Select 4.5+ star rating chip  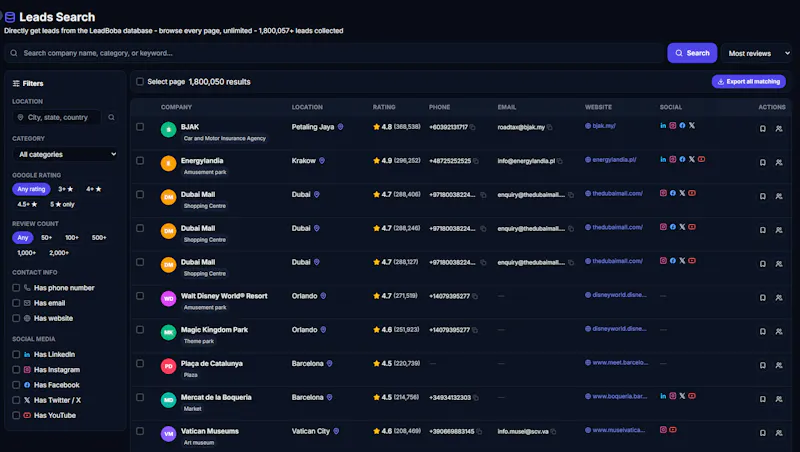tap(27, 205)
